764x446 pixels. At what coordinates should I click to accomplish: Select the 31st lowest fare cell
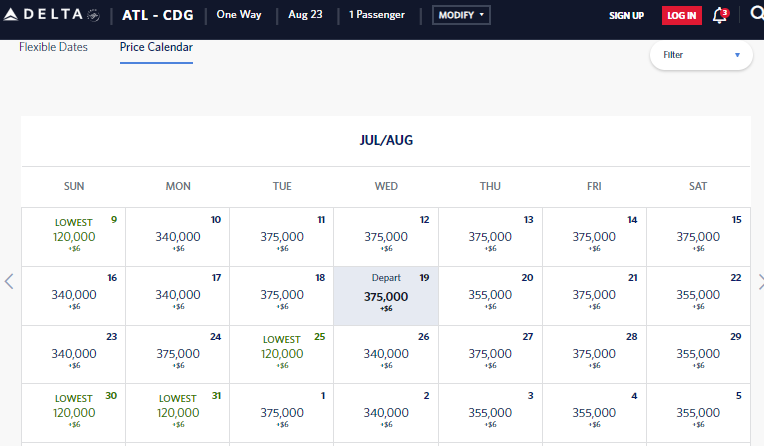(178, 412)
